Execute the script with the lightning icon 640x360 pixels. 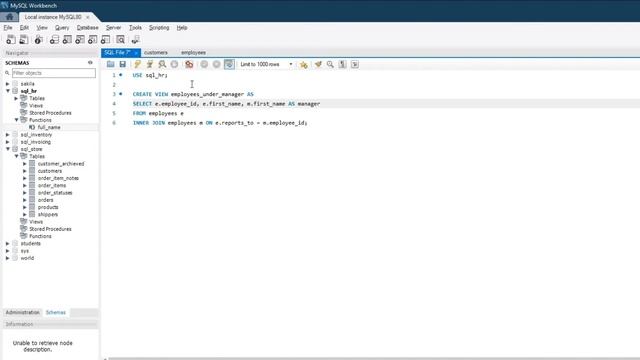coord(138,64)
